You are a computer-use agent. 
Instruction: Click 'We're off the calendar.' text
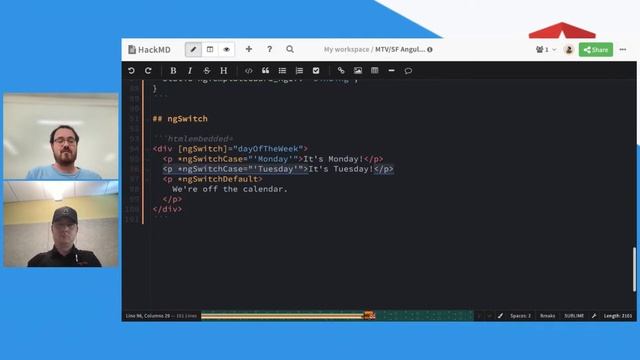pos(230,189)
